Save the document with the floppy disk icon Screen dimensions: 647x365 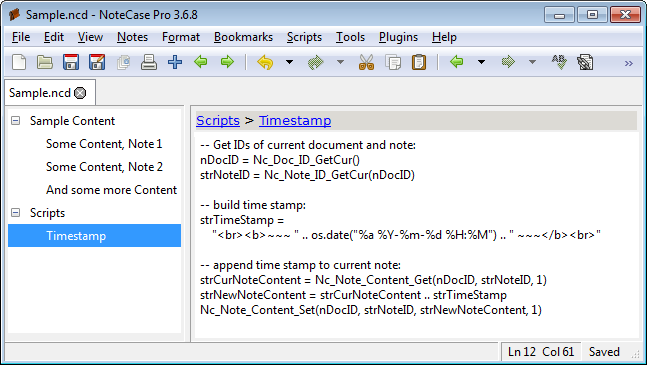click(x=71, y=63)
